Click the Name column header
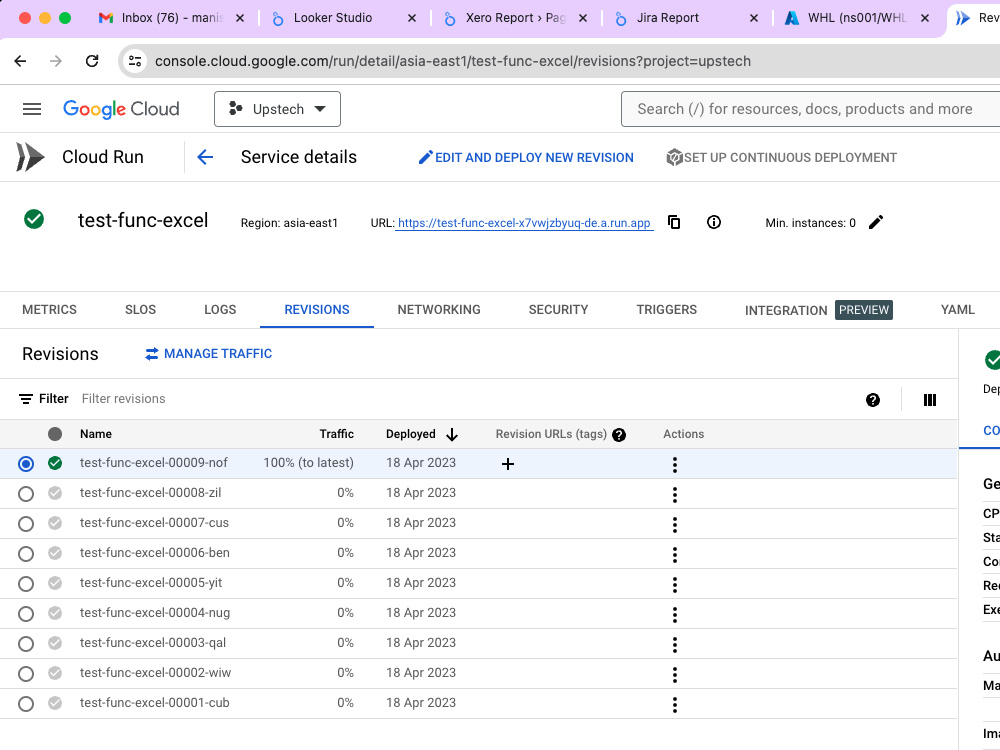This screenshot has height=750, width=1000. point(96,434)
